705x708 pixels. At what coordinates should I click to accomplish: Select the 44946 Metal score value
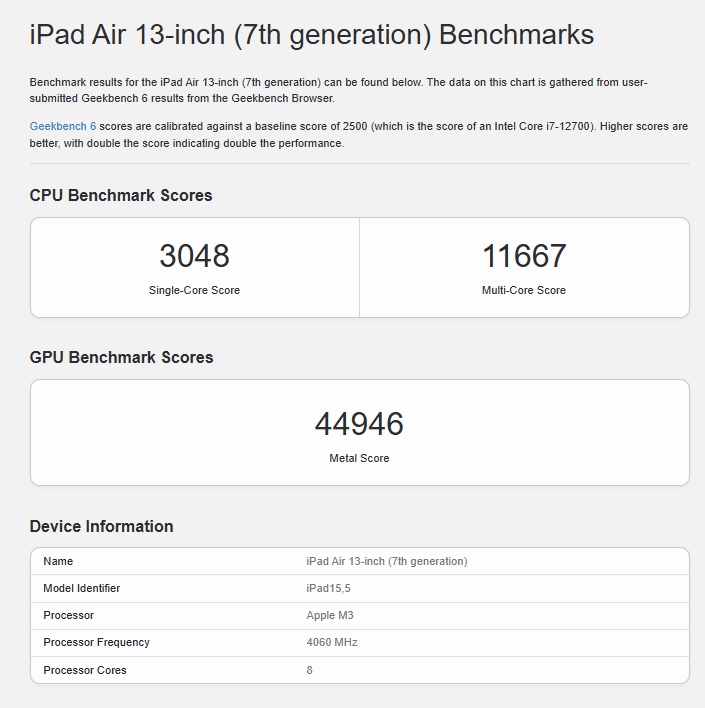pyautogui.click(x=359, y=424)
